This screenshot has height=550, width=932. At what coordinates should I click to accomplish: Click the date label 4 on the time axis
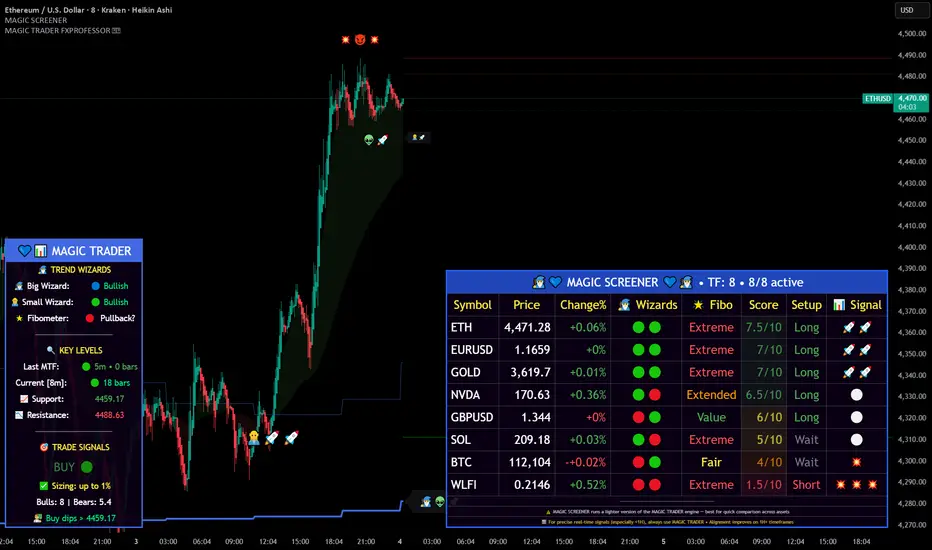(x=399, y=542)
